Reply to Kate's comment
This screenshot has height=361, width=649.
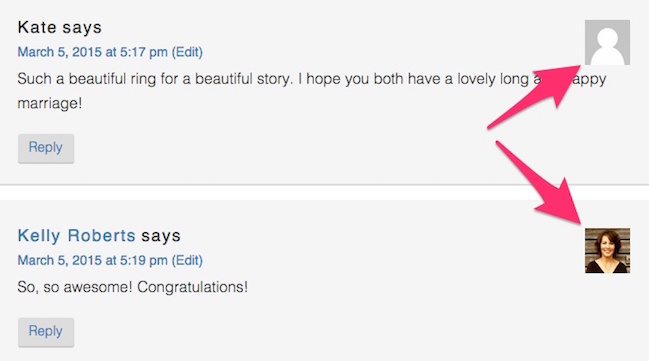(x=46, y=148)
